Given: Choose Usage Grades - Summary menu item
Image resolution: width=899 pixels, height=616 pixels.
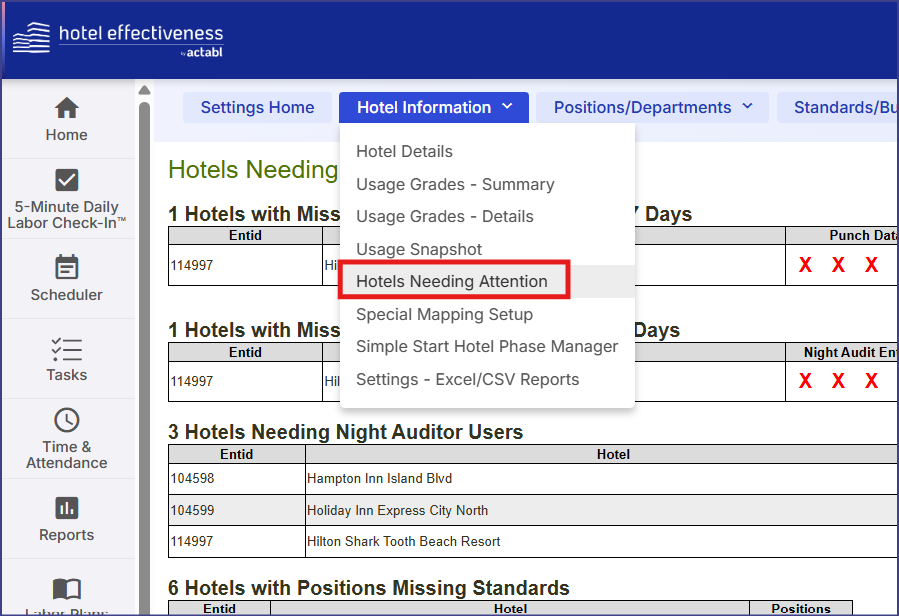Looking at the screenshot, I should click(455, 184).
